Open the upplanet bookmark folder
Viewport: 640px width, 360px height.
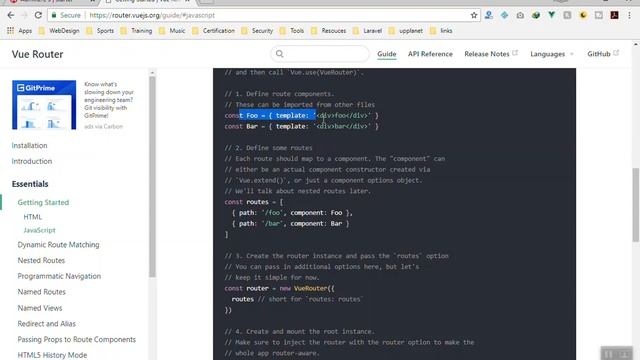tap(405, 31)
